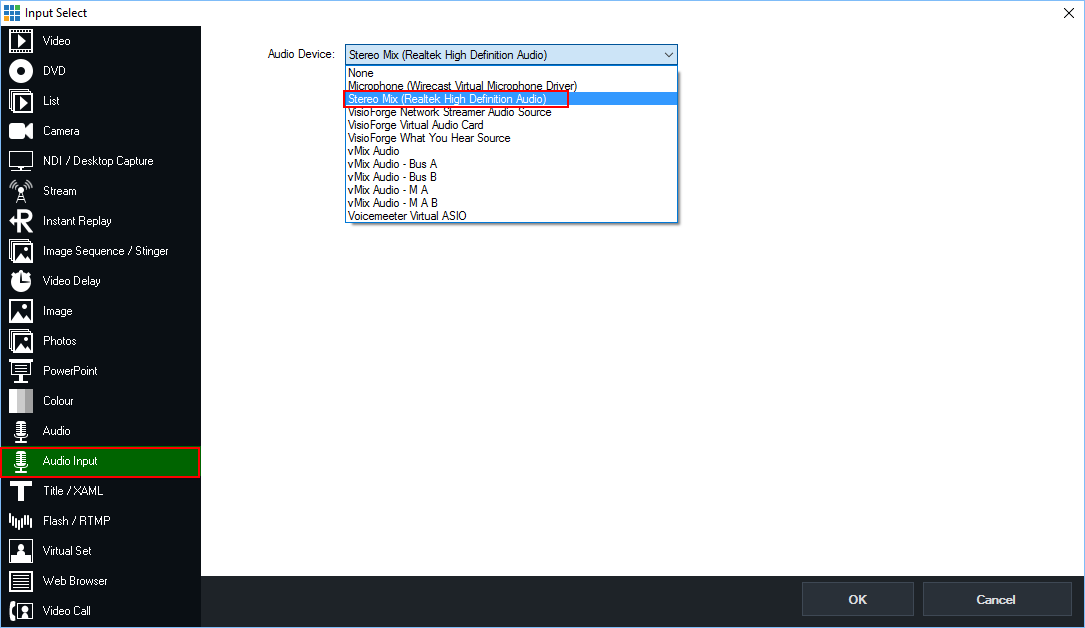Pick vMix Audio - M A
This screenshot has height=628, width=1085.
(x=511, y=190)
